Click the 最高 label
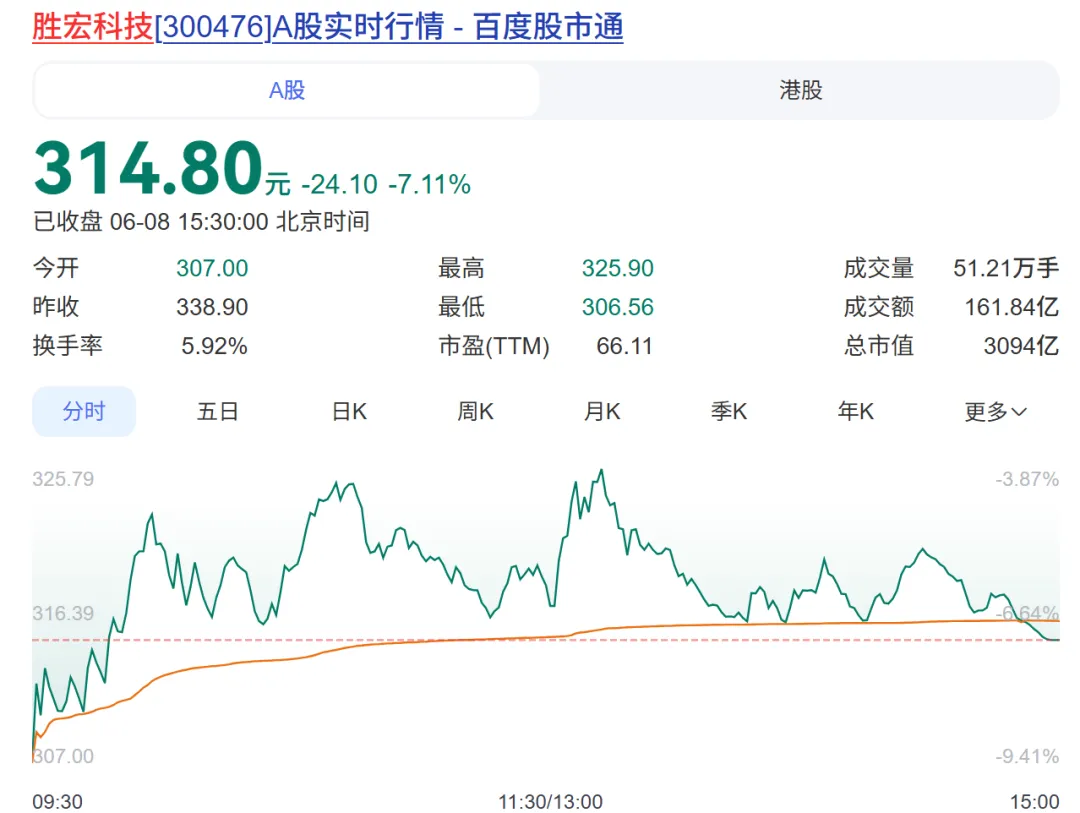The width and height of the screenshot is (1080, 813). tap(461, 268)
